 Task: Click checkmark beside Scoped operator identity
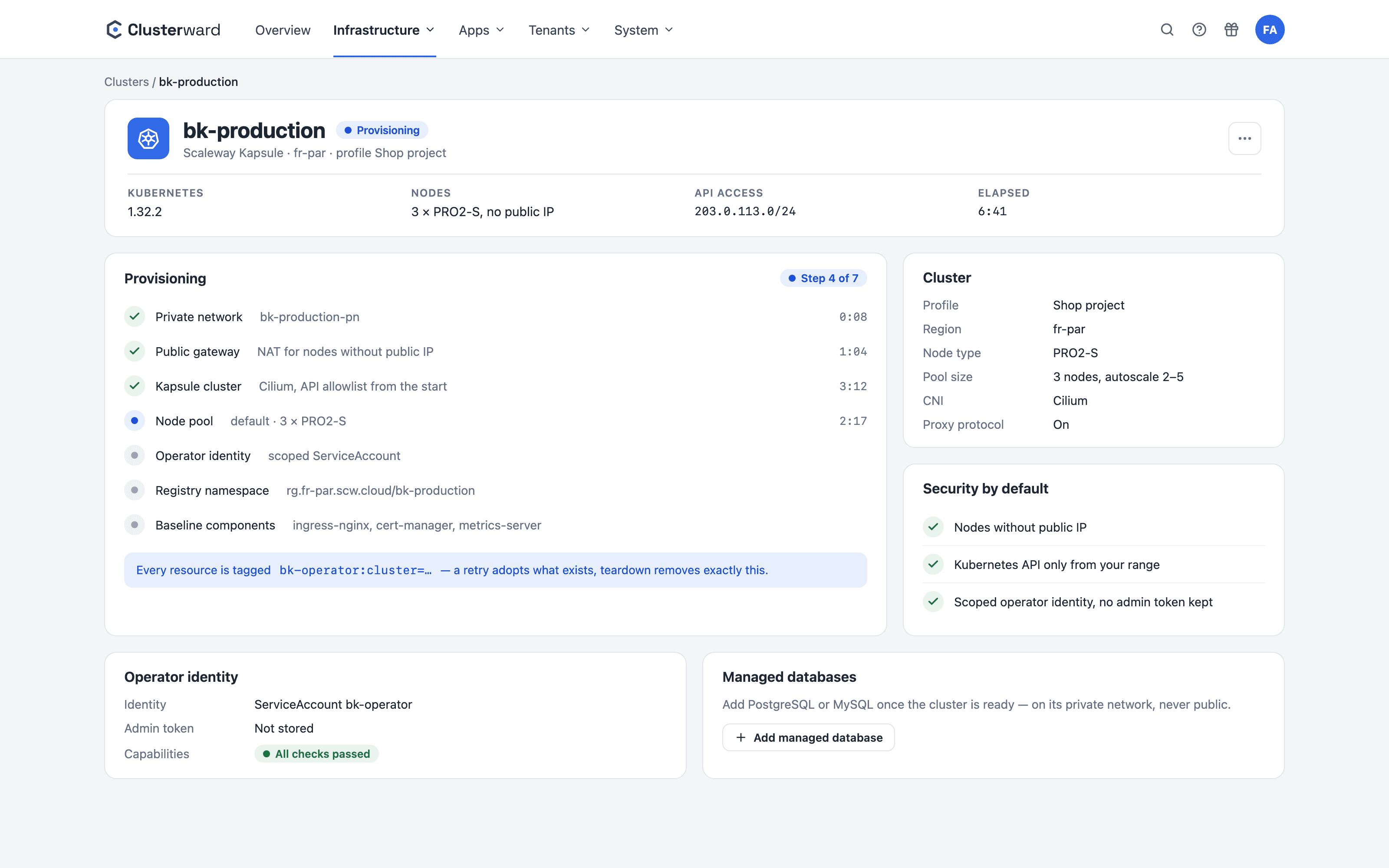(x=933, y=602)
